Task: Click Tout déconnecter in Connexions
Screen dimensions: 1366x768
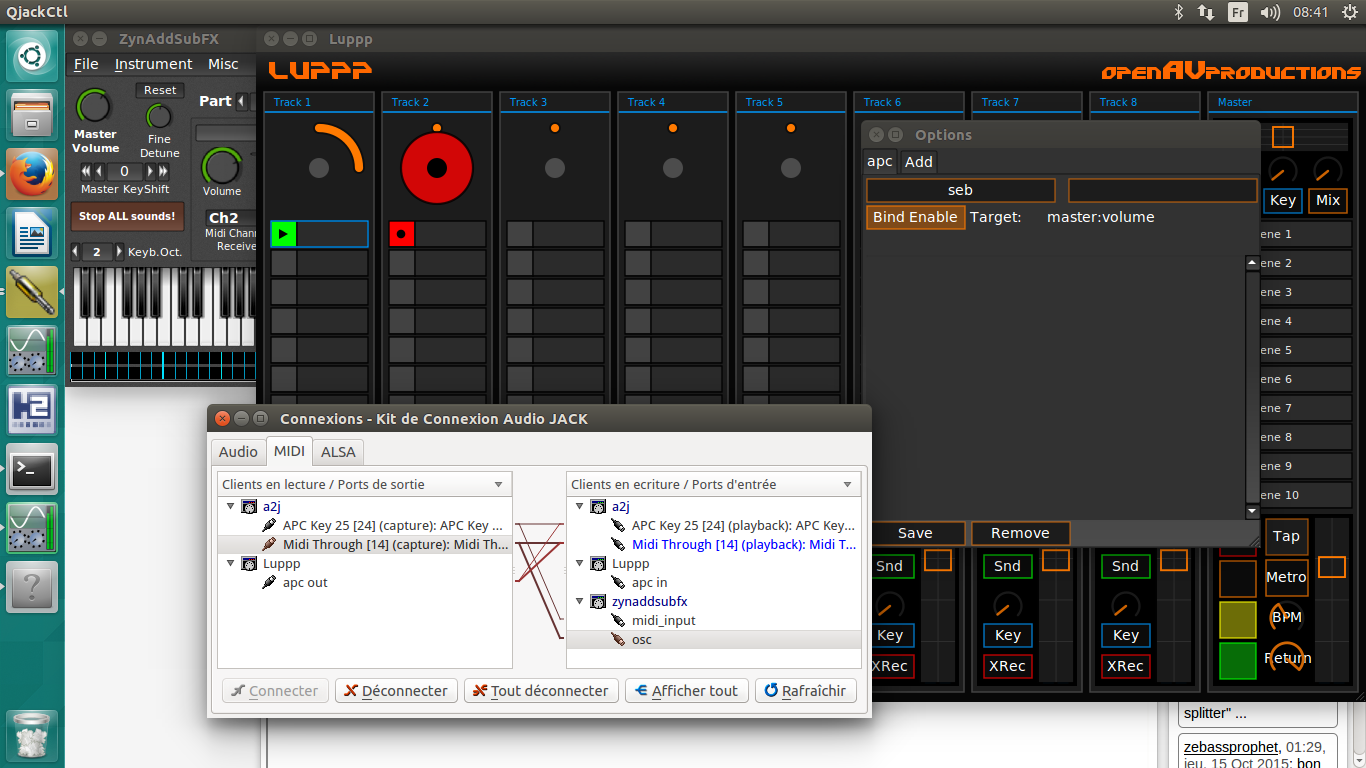Action: pyautogui.click(x=540, y=691)
